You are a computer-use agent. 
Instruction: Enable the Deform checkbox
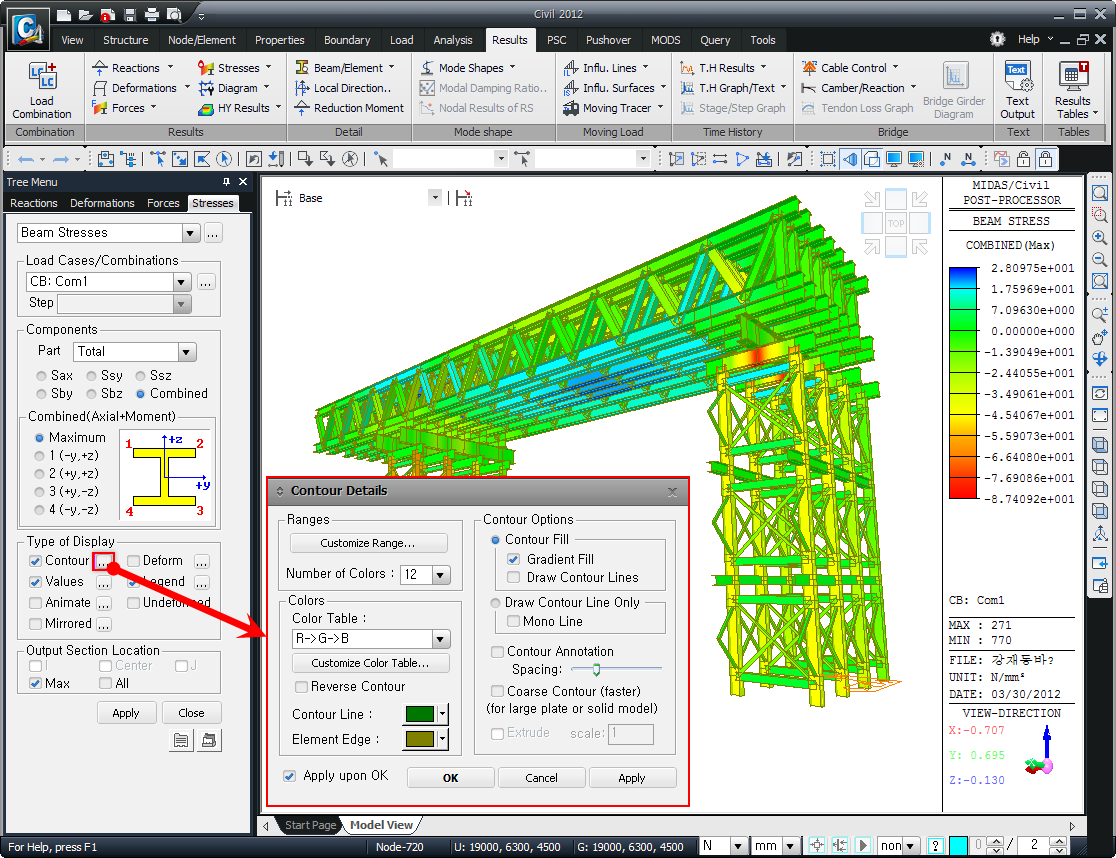pyautogui.click(x=132, y=561)
